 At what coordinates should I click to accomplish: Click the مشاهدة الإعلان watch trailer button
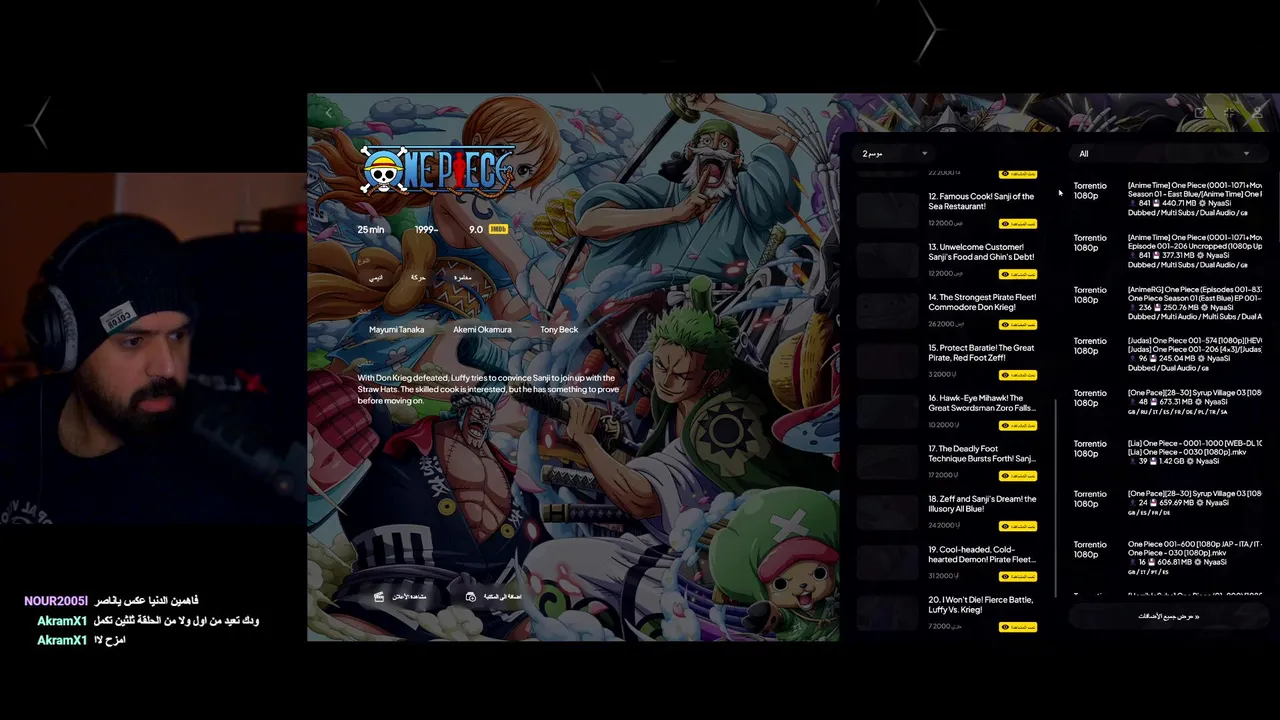(x=400, y=596)
